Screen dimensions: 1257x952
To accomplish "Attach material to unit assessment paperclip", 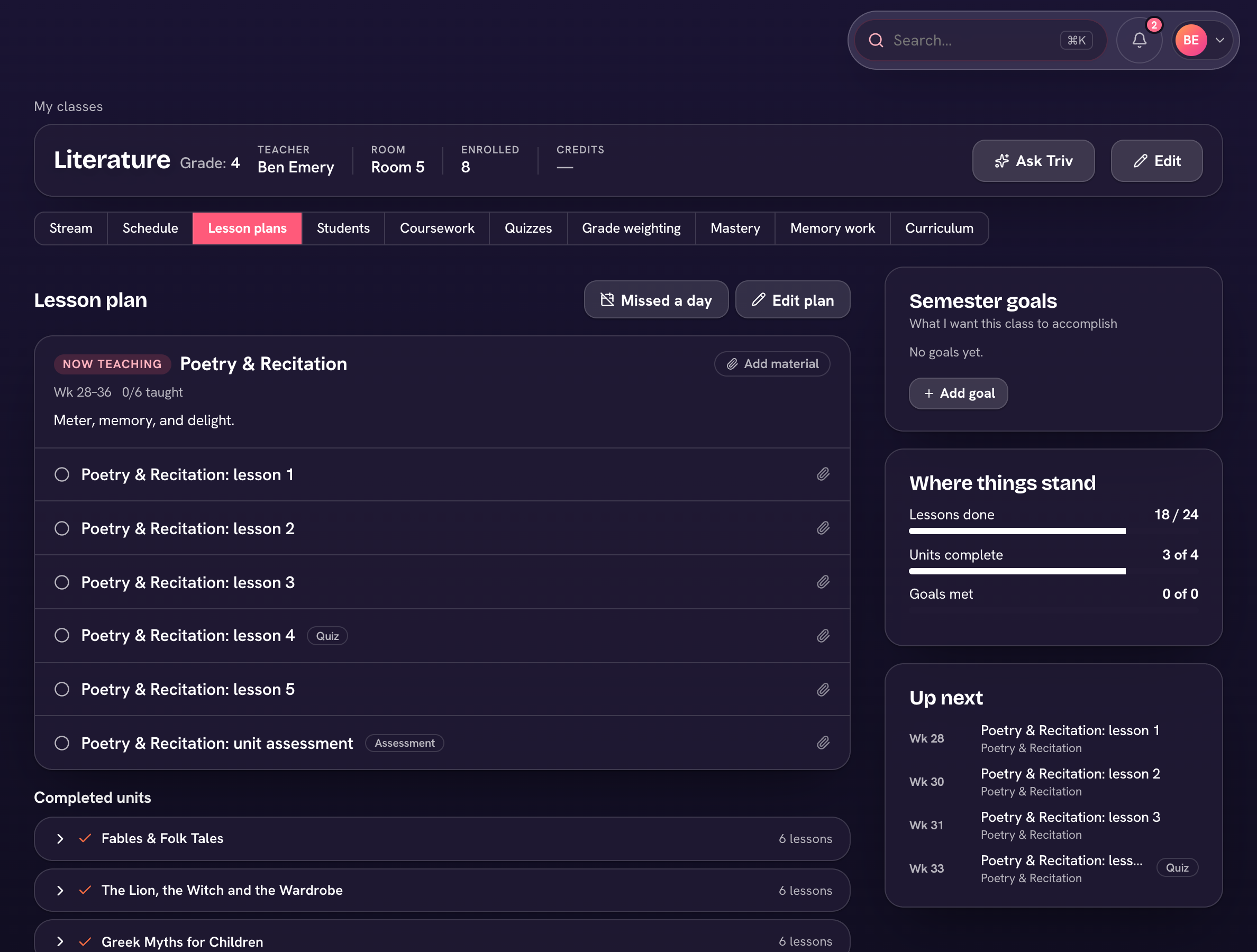I will [823, 743].
